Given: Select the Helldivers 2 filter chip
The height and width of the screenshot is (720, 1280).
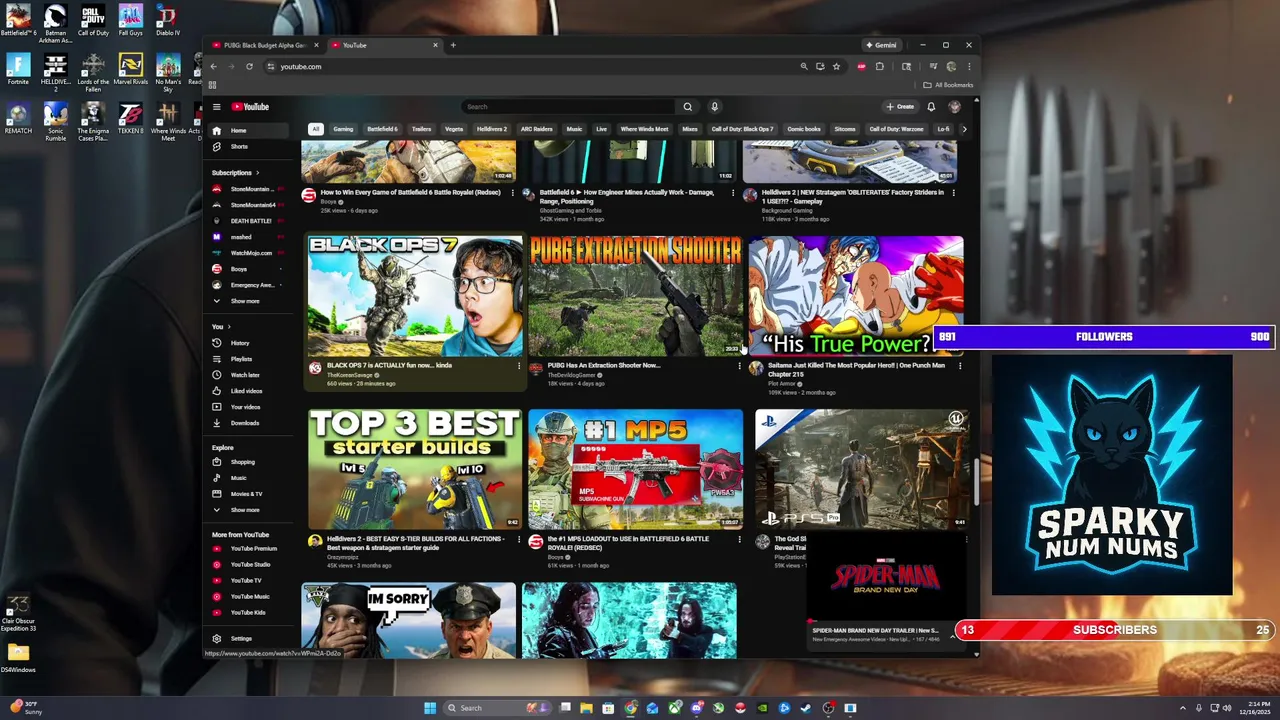Looking at the screenshot, I should point(491,129).
